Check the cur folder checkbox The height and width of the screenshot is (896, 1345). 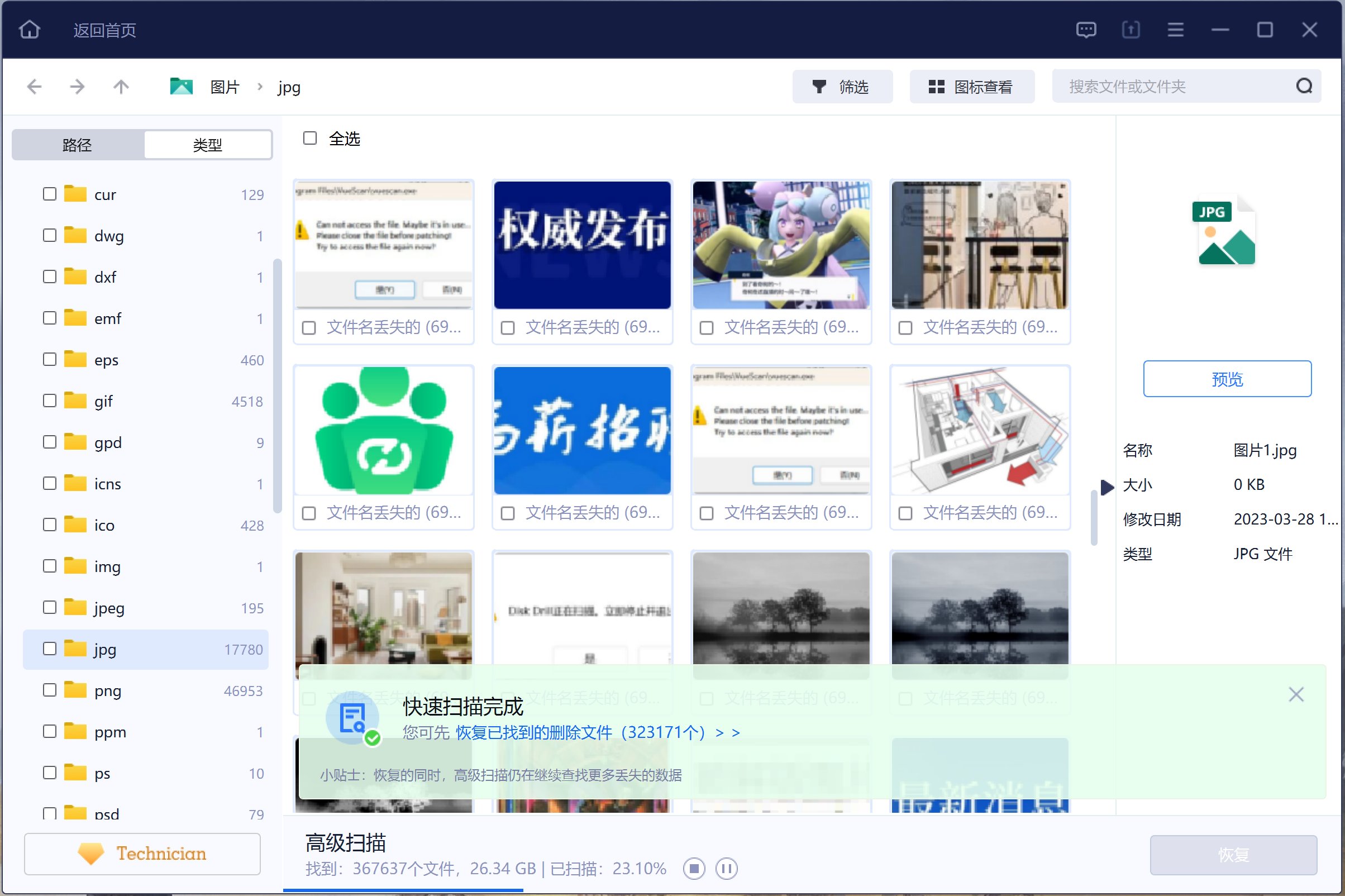coord(50,194)
